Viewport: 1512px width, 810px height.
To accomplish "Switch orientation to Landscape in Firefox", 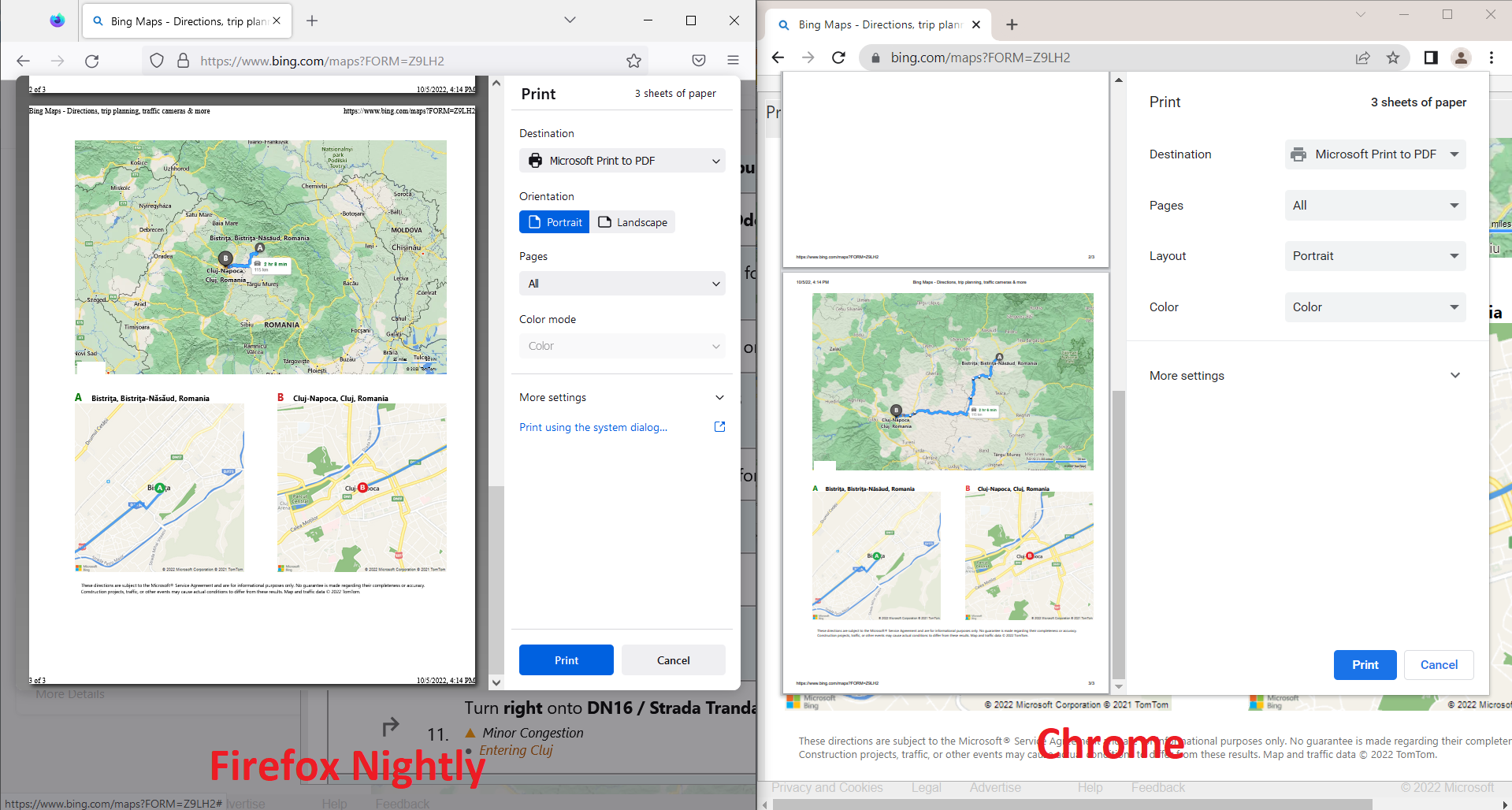I will (633, 221).
